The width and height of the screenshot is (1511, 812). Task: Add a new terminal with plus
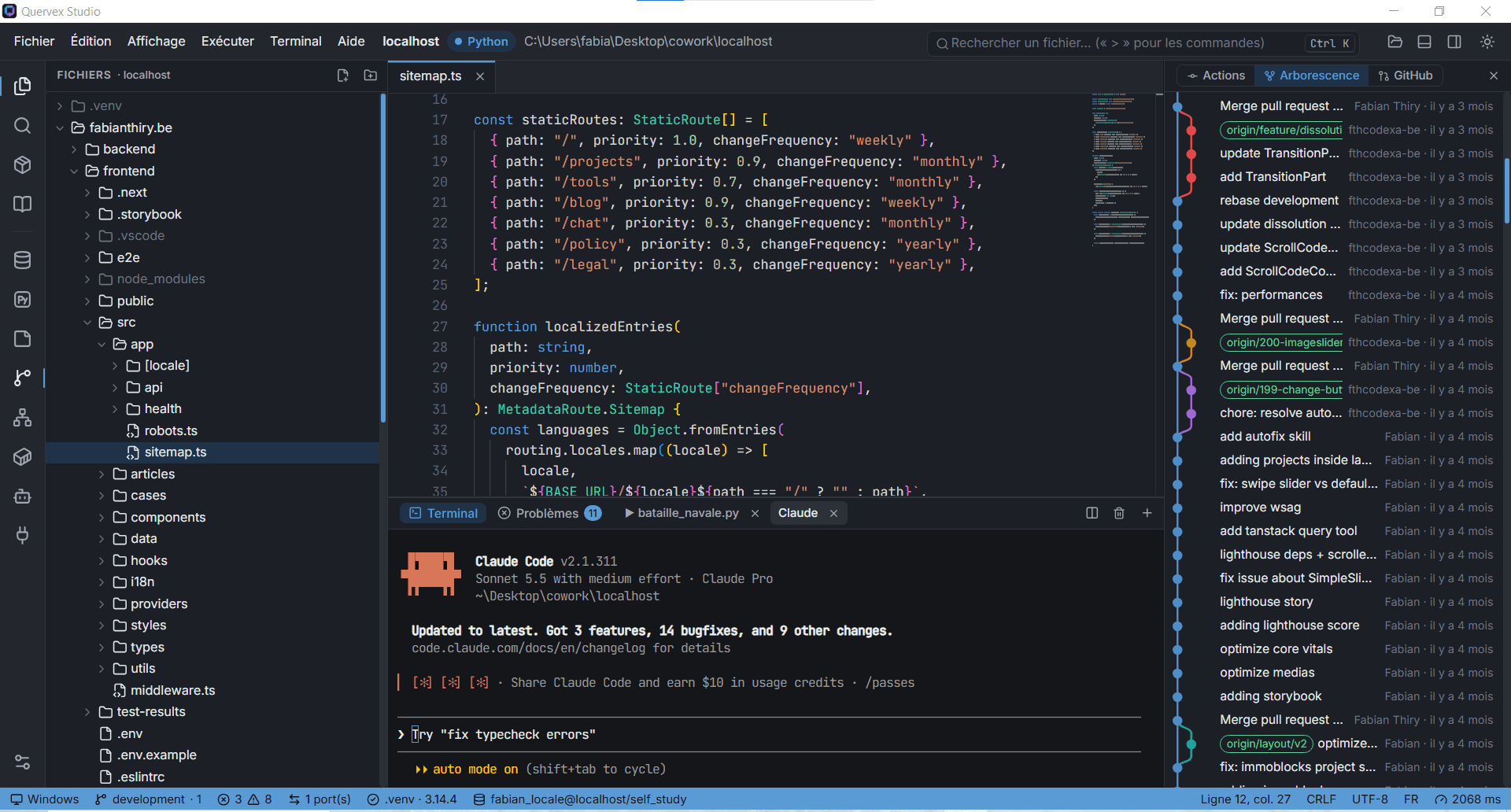coord(1147,513)
